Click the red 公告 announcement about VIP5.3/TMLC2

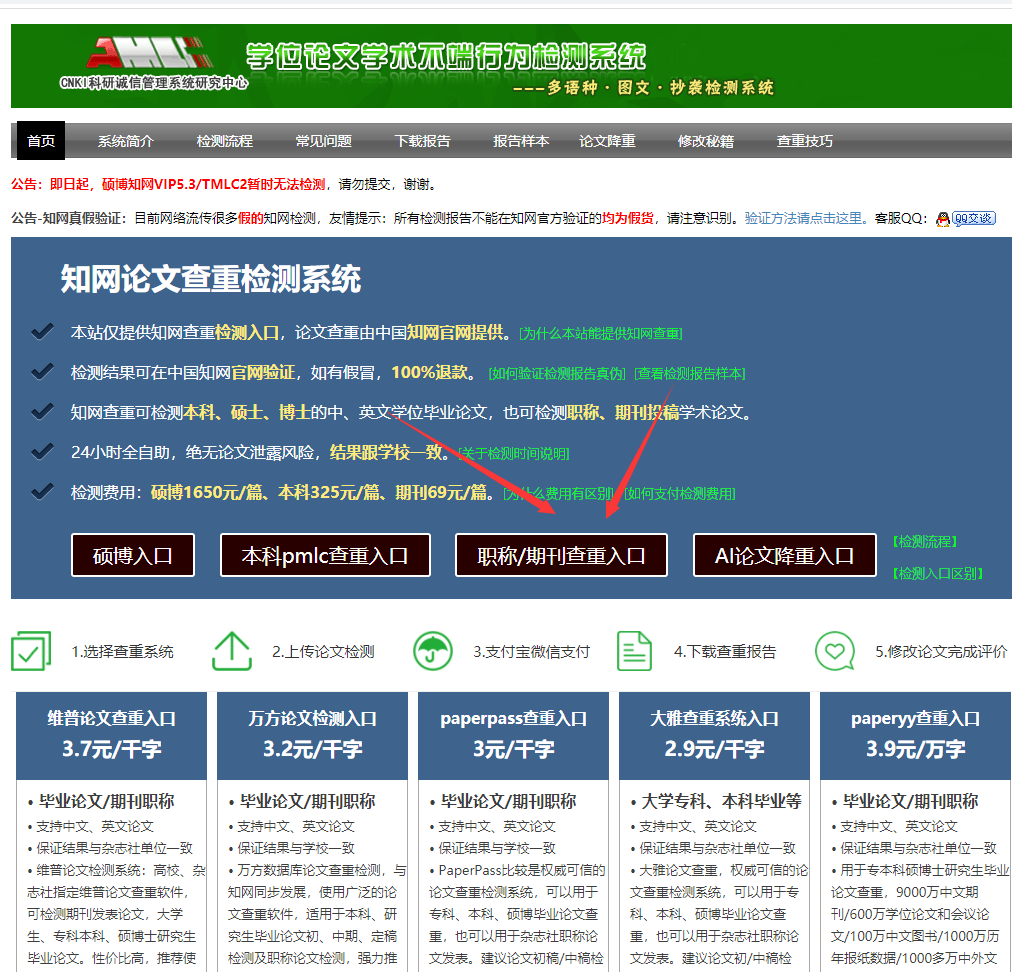click(168, 185)
